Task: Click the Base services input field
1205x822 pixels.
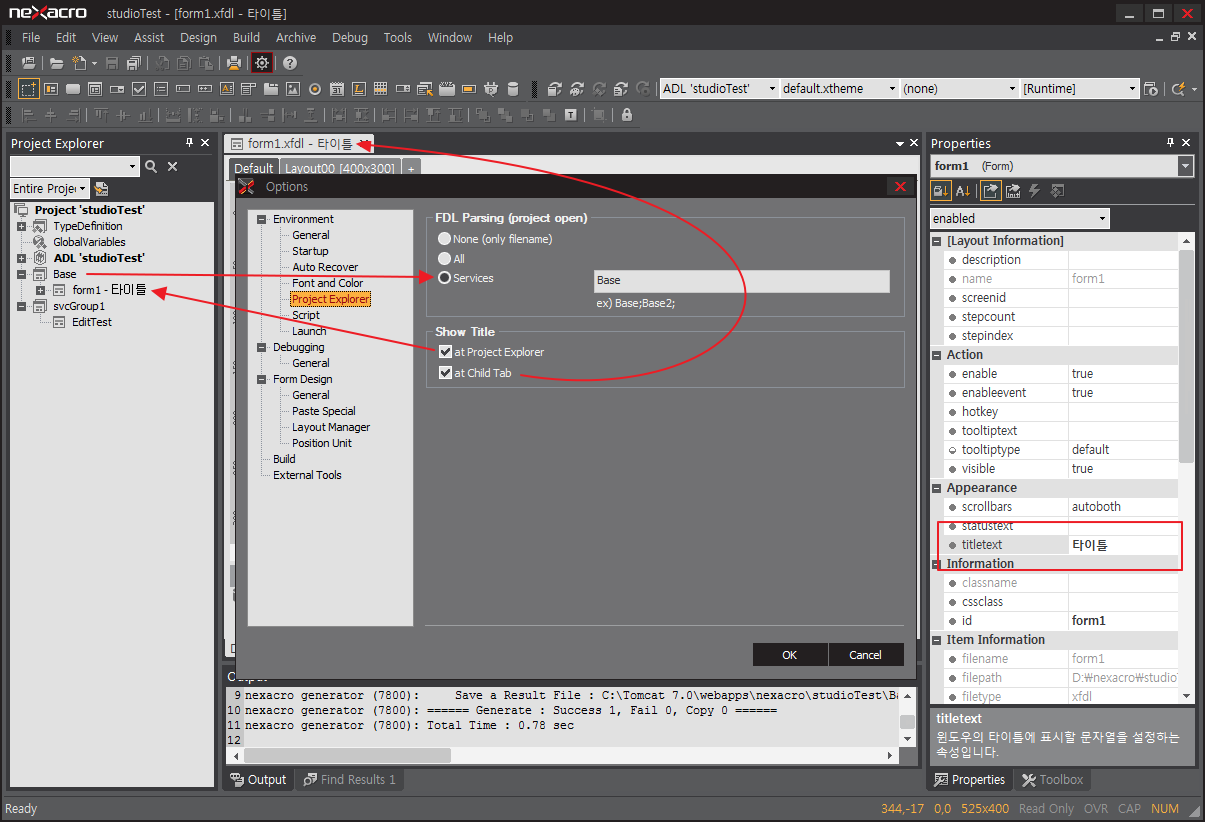Action: pyautogui.click(x=740, y=281)
